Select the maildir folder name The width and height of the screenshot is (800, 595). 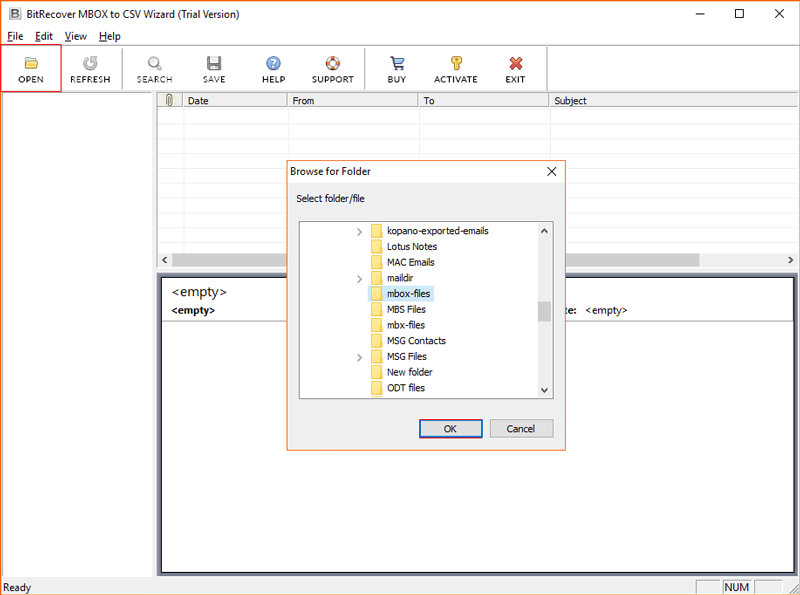(400, 278)
